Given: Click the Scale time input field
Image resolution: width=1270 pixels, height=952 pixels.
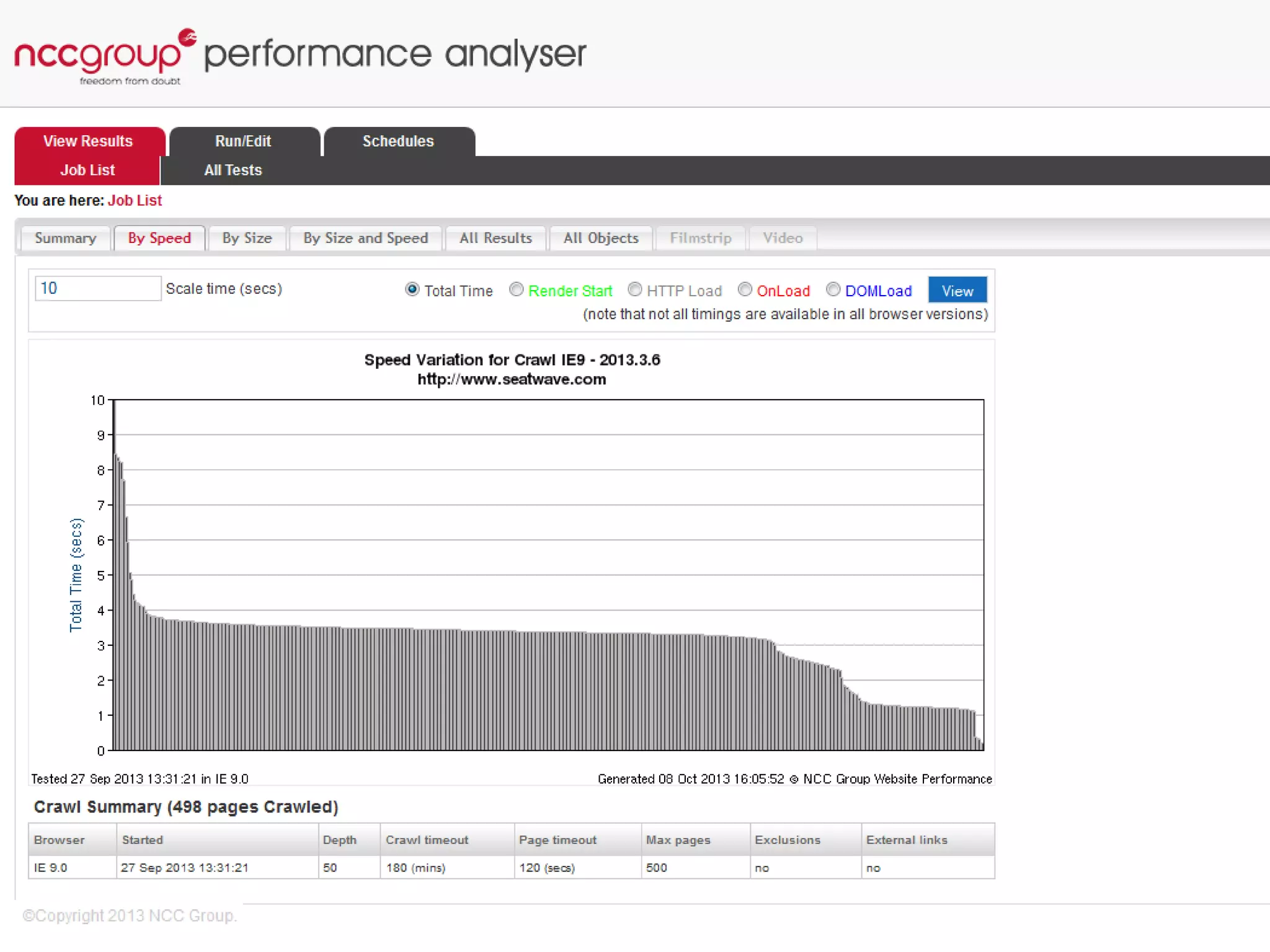Looking at the screenshot, I should pyautogui.click(x=98, y=289).
